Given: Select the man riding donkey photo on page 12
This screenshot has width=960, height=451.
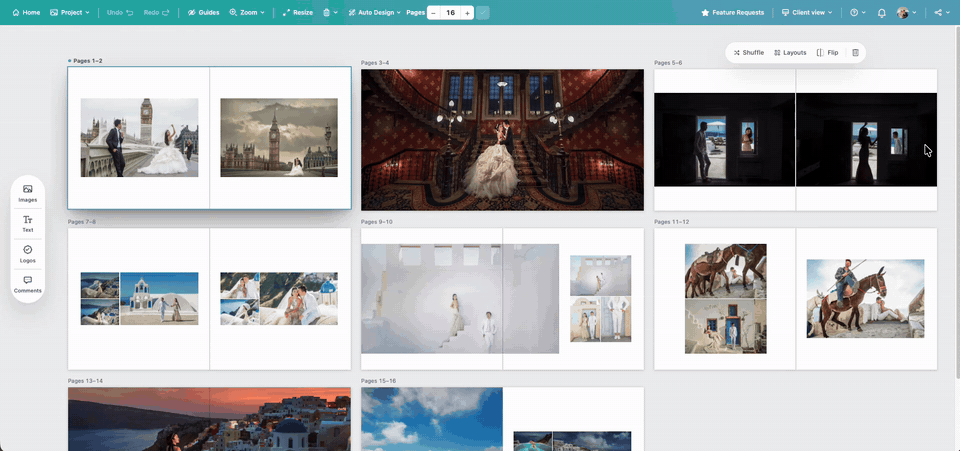Looking at the screenshot, I should (865, 299).
